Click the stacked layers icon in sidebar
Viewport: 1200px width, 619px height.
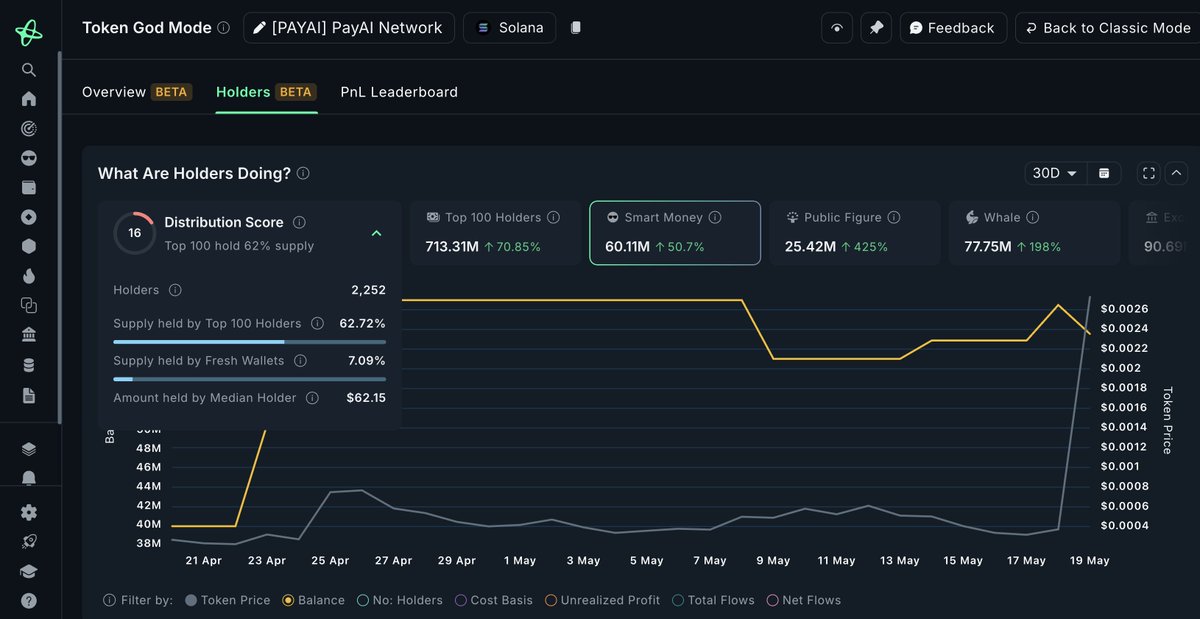click(x=29, y=449)
